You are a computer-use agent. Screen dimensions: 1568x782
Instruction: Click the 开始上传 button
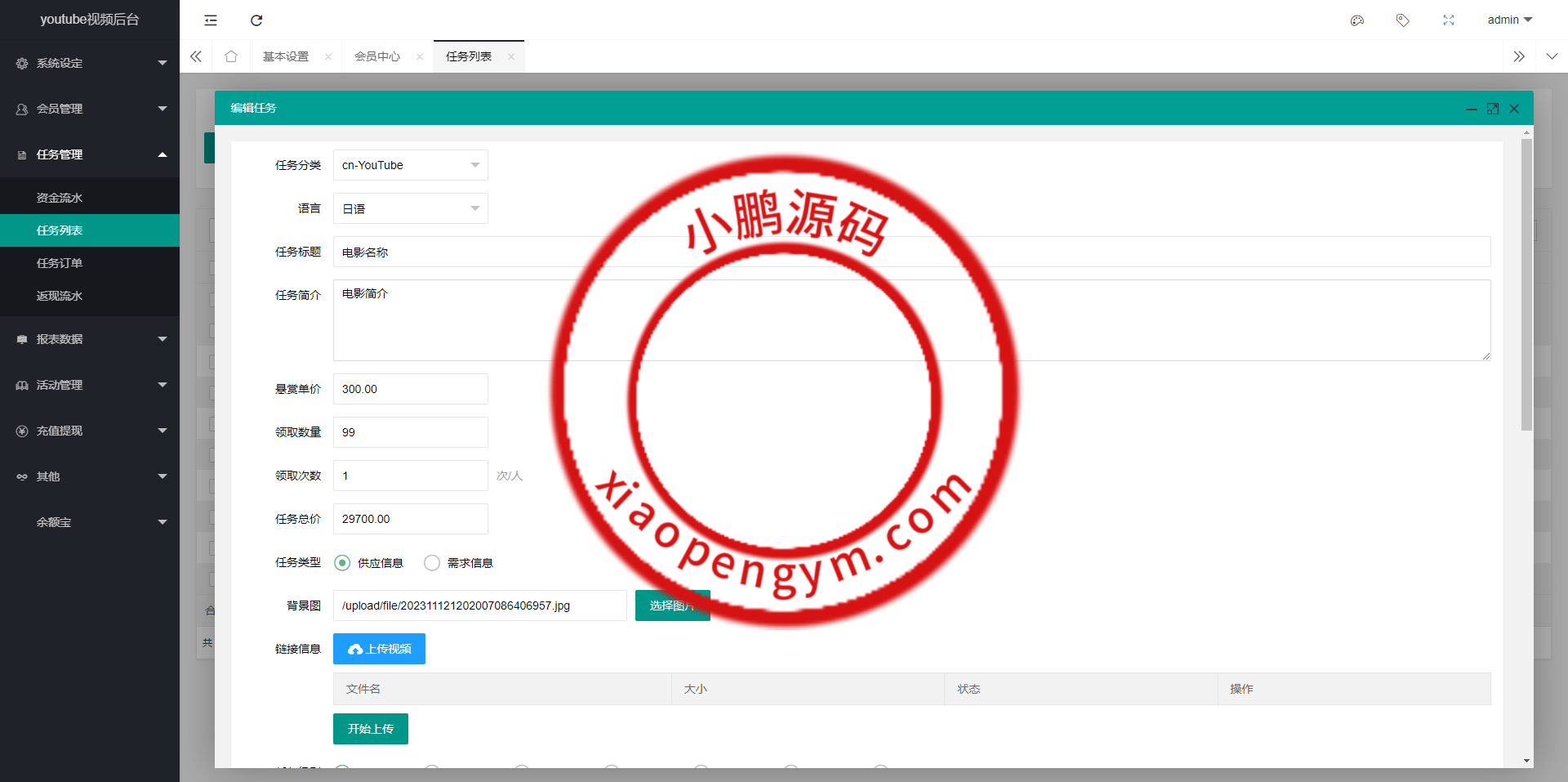[371, 729]
